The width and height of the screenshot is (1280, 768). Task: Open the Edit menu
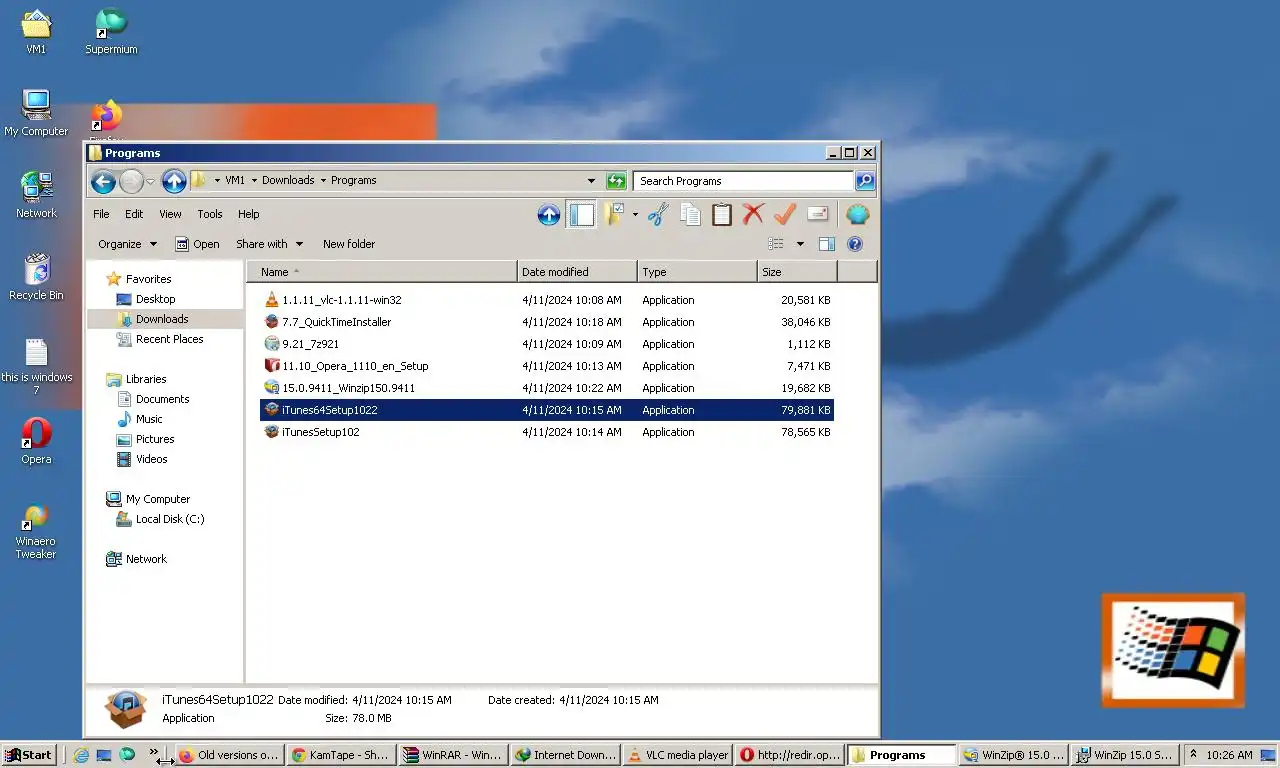[134, 214]
